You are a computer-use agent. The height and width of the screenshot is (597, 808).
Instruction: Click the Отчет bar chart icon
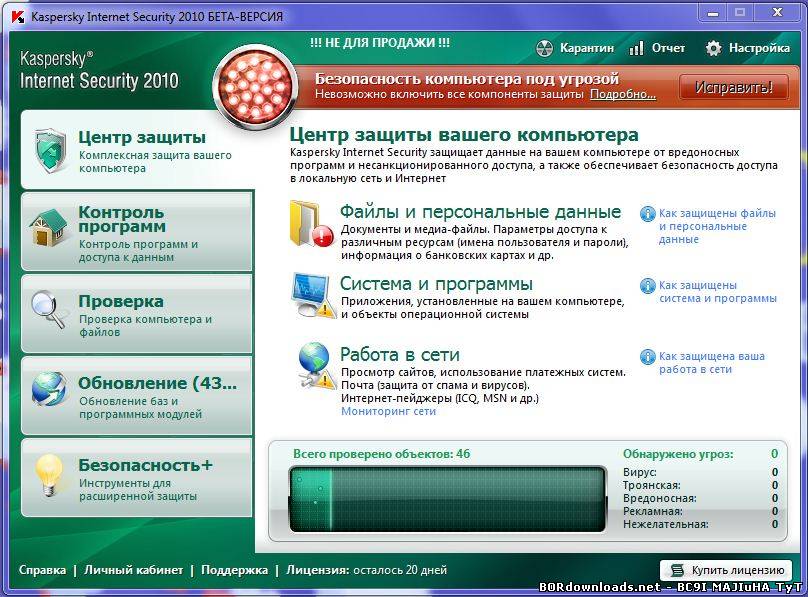(x=636, y=48)
